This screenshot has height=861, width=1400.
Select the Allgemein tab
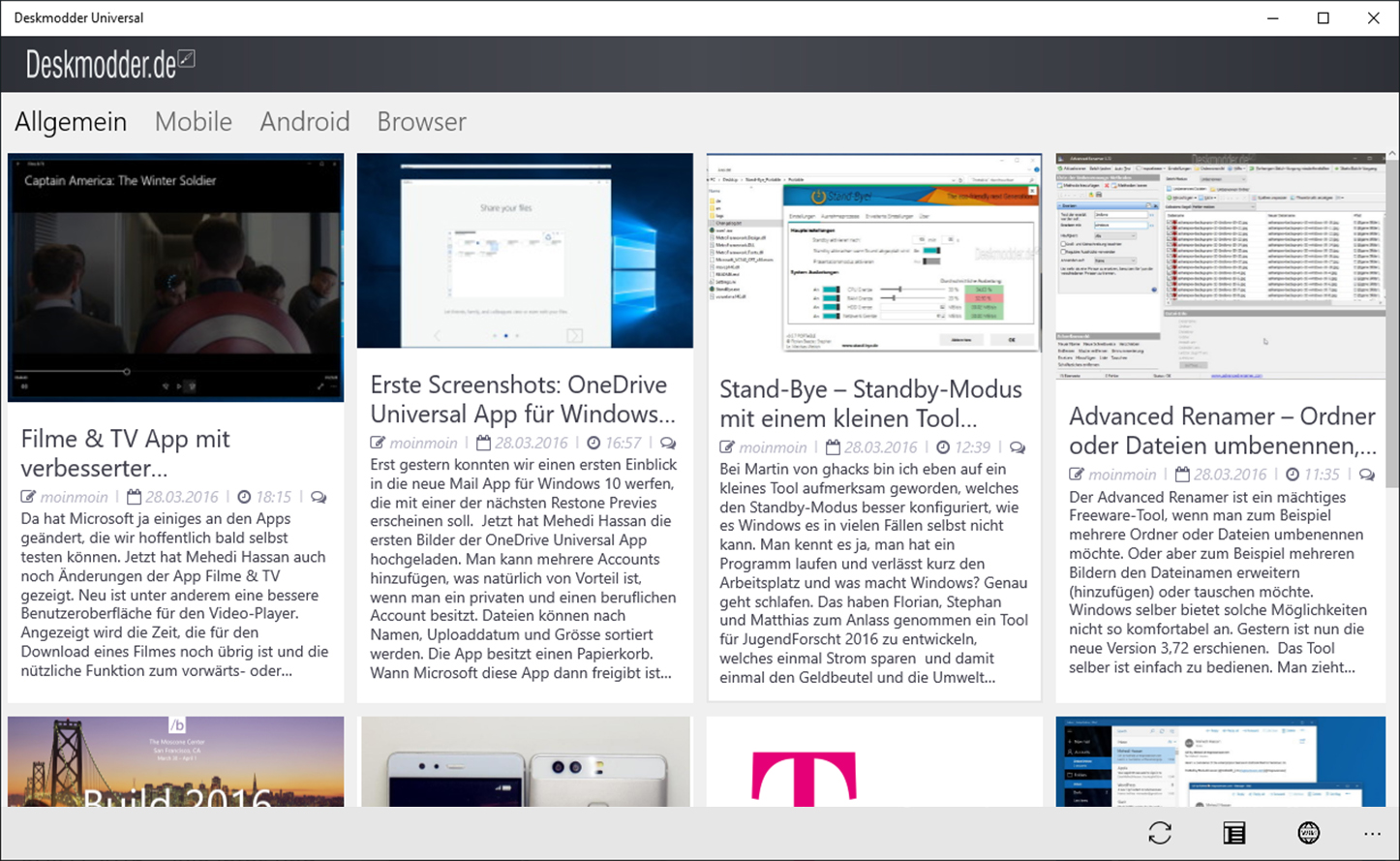pyautogui.click(x=71, y=122)
